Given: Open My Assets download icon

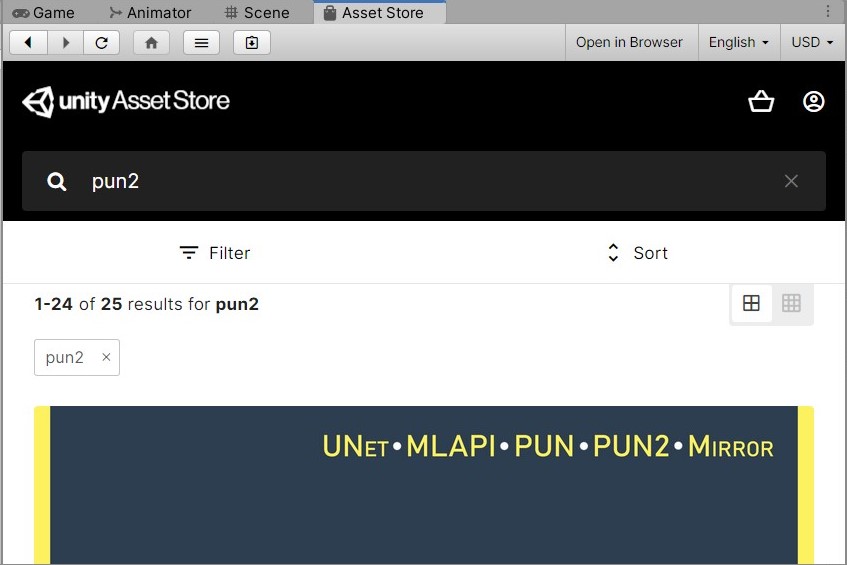Looking at the screenshot, I should [x=252, y=43].
